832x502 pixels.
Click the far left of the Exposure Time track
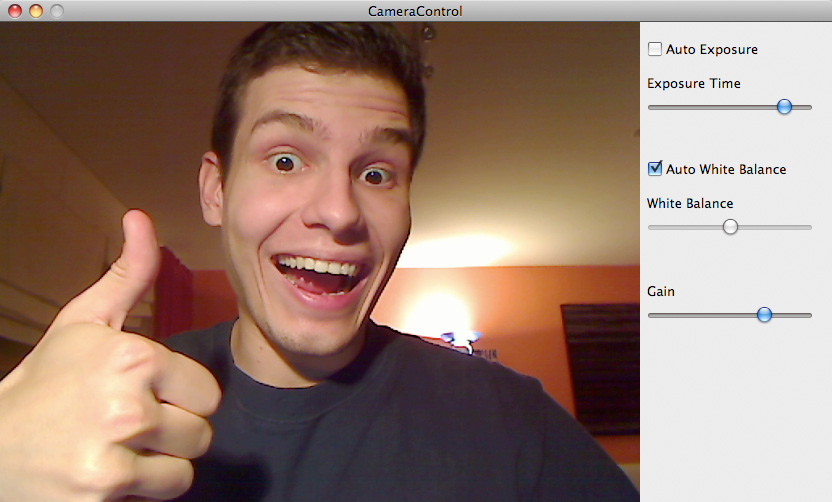pos(652,107)
